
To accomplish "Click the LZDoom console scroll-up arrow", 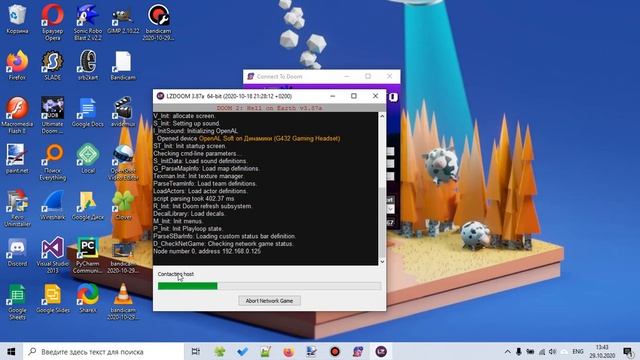I will 382,116.
